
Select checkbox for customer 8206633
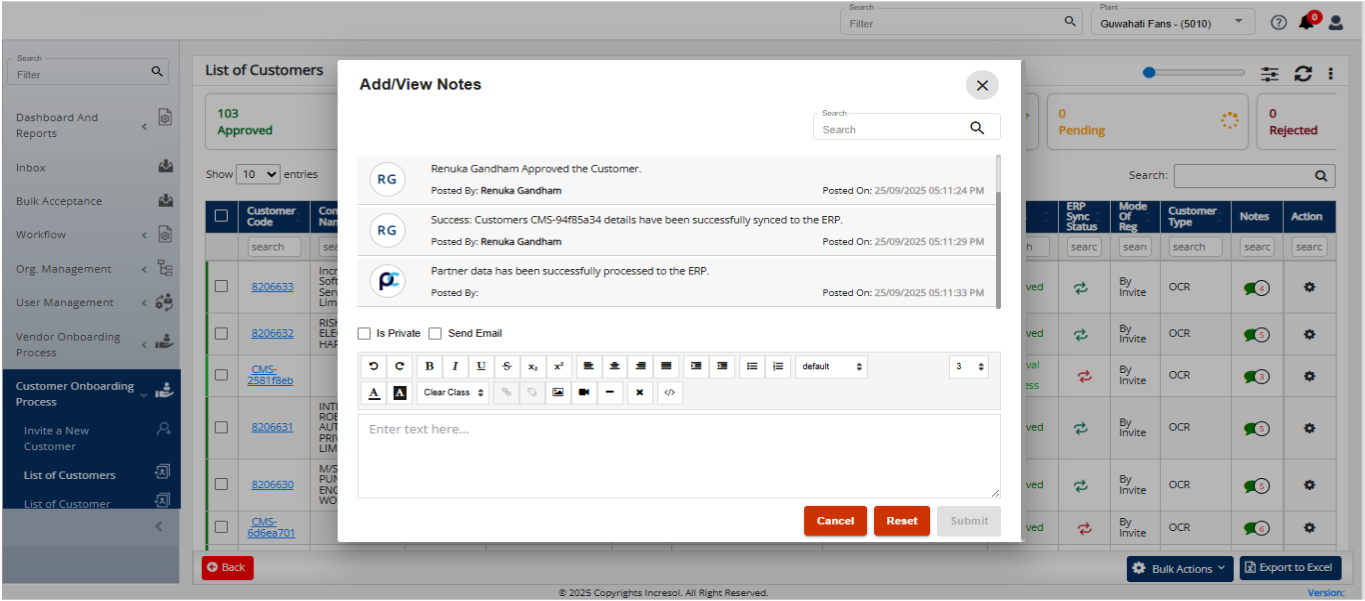222,286
